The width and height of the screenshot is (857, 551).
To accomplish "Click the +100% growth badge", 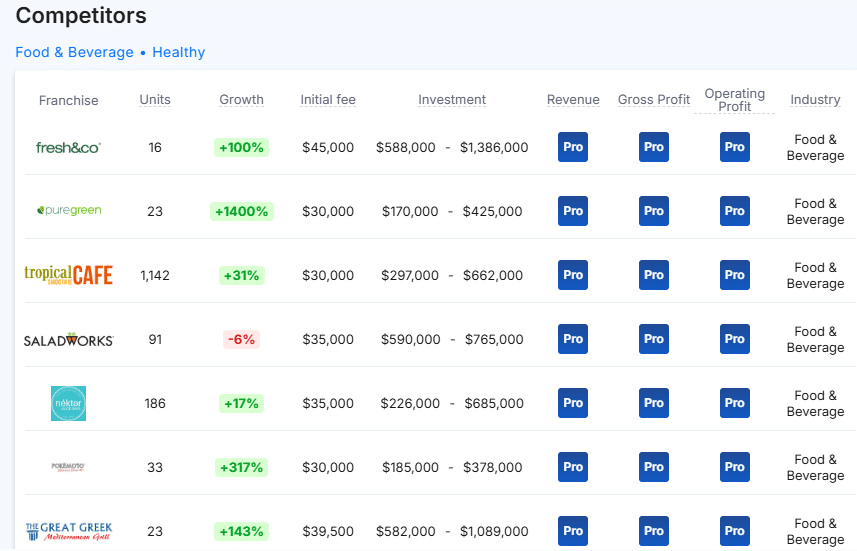I will click(242, 148).
